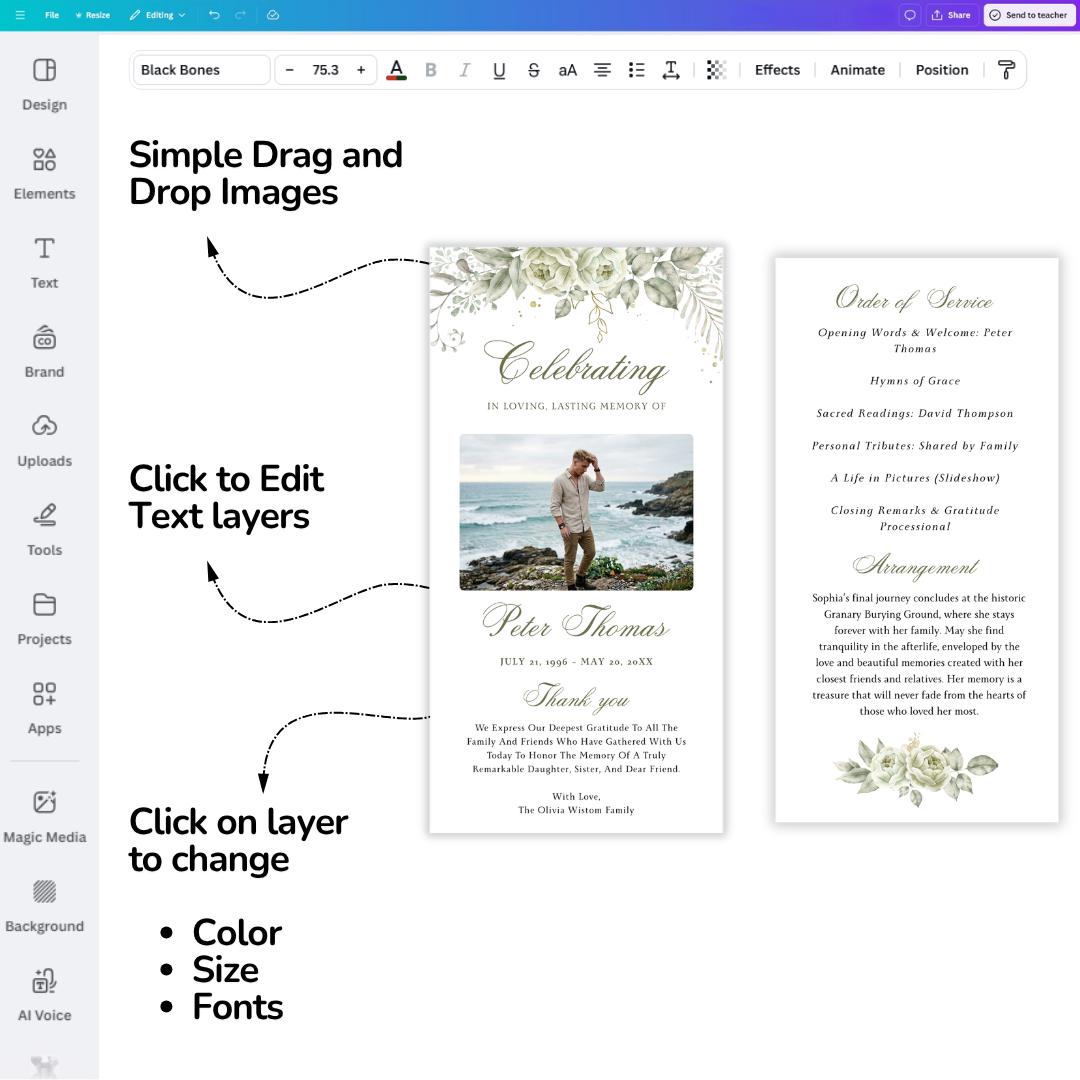The height and width of the screenshot is (1080, 1080).
Task: Toggle strikethrough formatting
Action: click(x=534, y=70)
